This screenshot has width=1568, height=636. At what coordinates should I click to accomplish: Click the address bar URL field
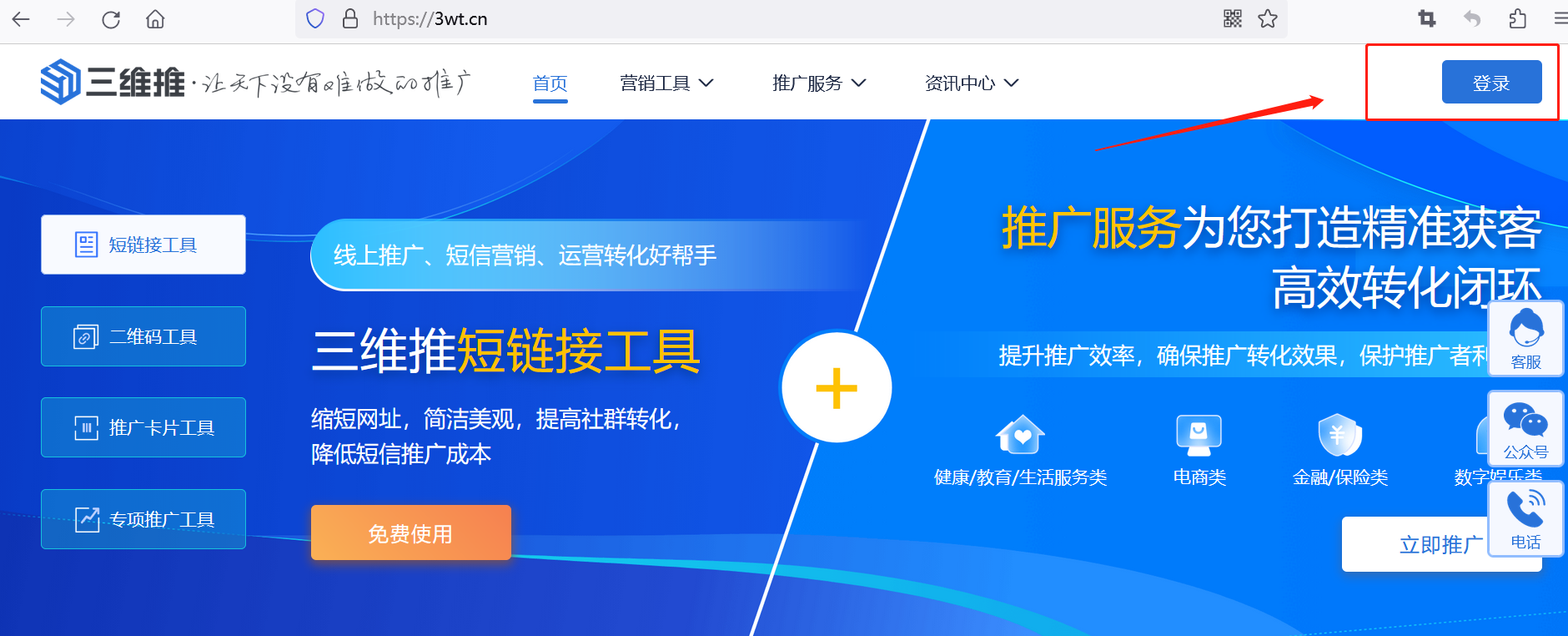click(x=751, y=19)
